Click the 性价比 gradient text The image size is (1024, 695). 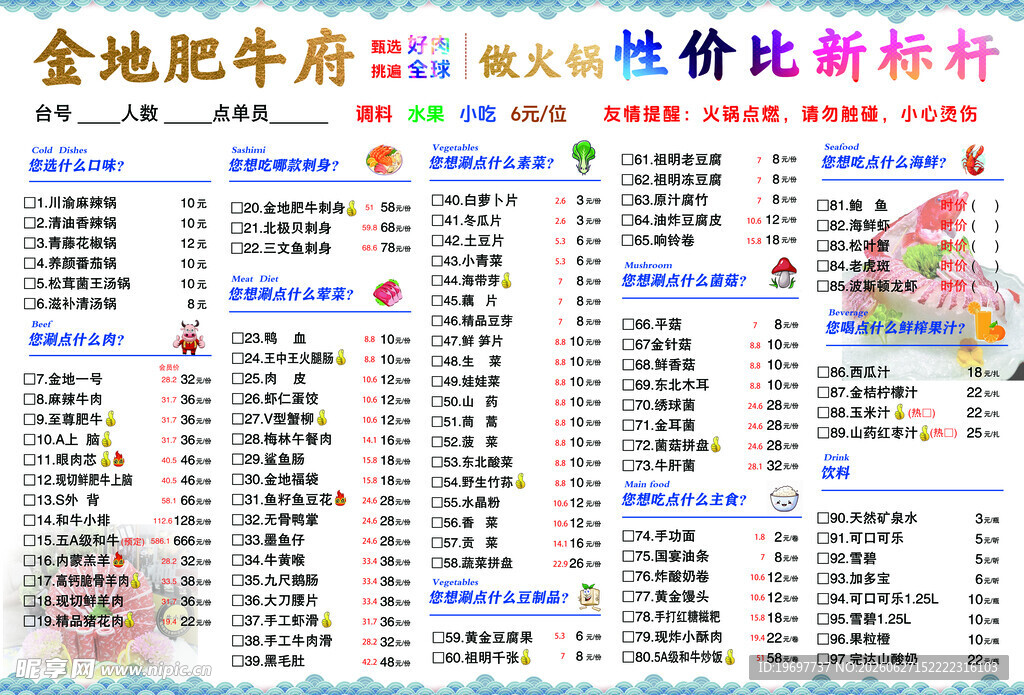click(709, 56)
